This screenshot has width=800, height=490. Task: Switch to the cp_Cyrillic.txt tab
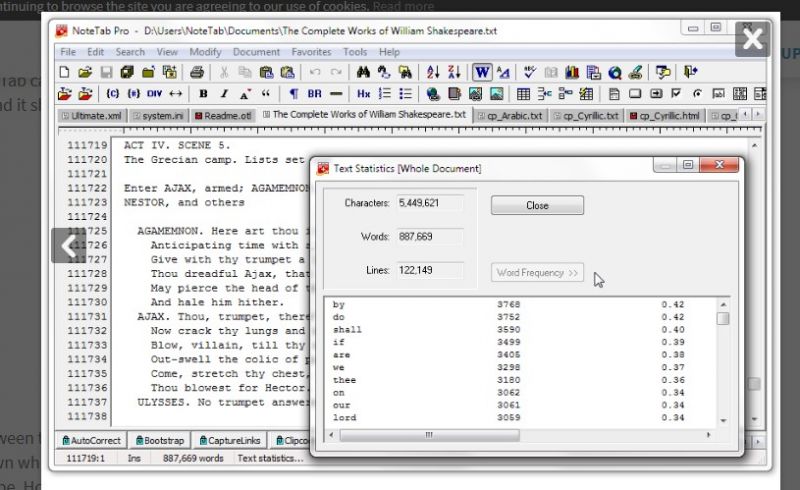coord(586,116)
